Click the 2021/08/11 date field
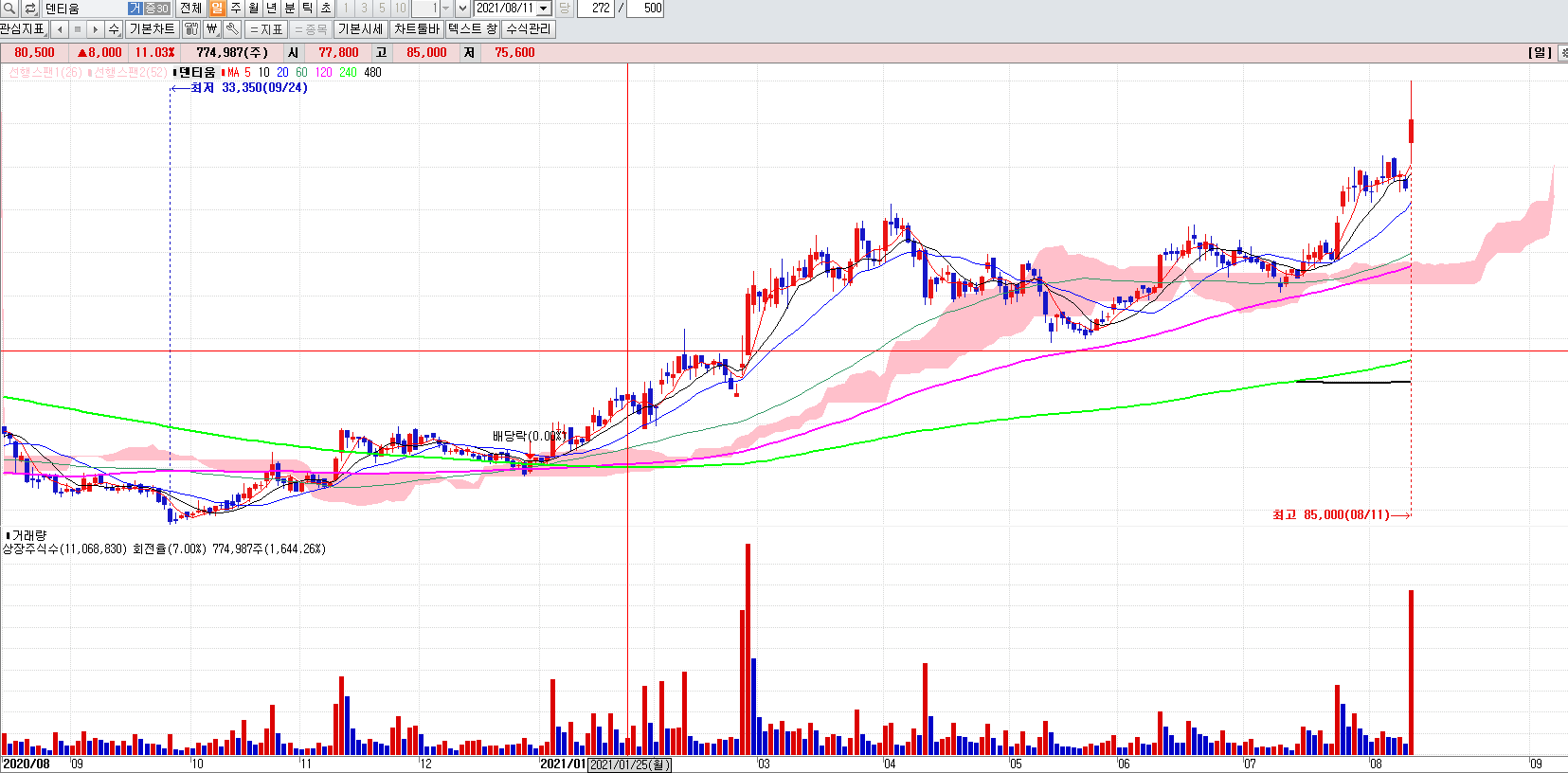This screenshot has width=1568, height=773. 505,9
